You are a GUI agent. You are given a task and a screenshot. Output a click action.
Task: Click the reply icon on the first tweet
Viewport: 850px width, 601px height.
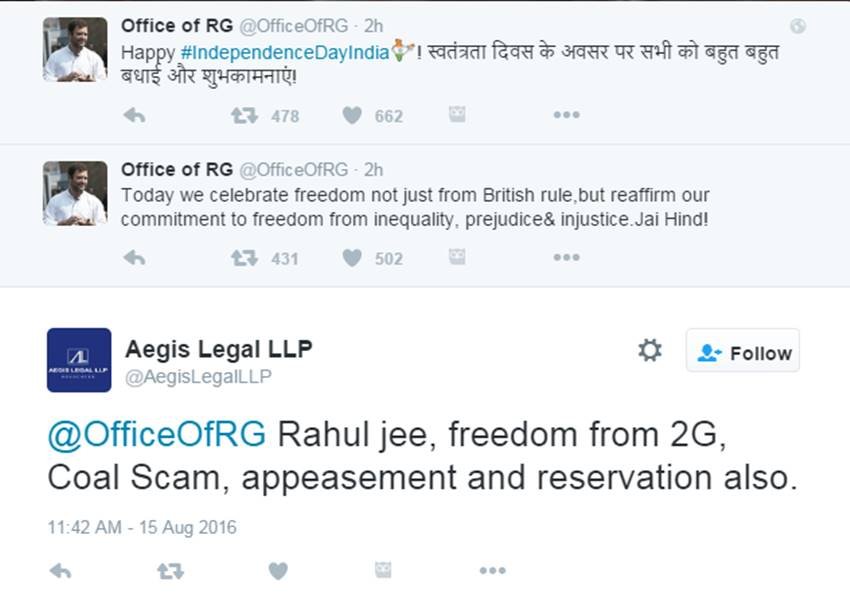(x=133, y=116)
